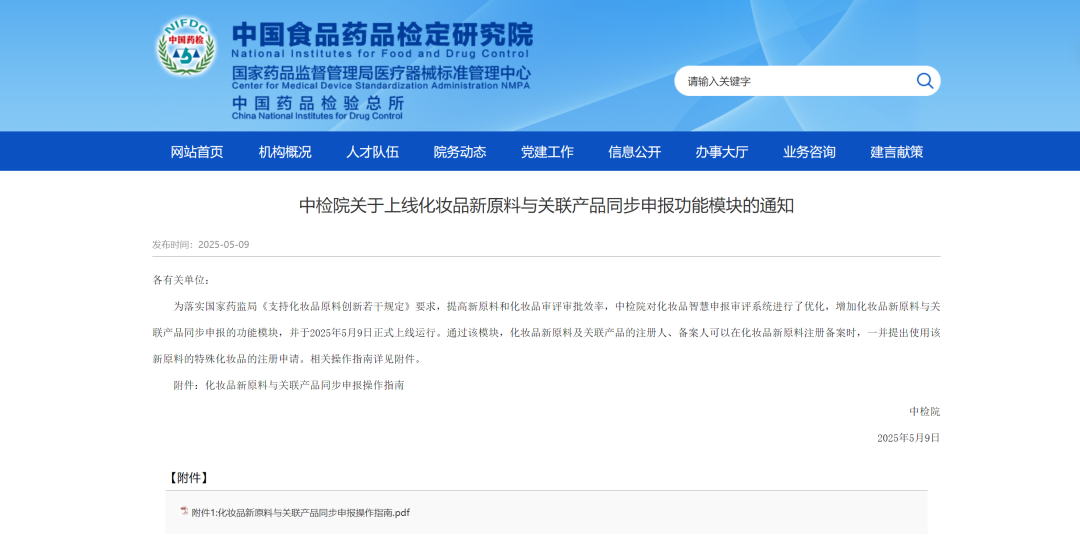Click the PDF icon beside the attachment
This screenshot has height=544, width=1080.
(184, 511)
